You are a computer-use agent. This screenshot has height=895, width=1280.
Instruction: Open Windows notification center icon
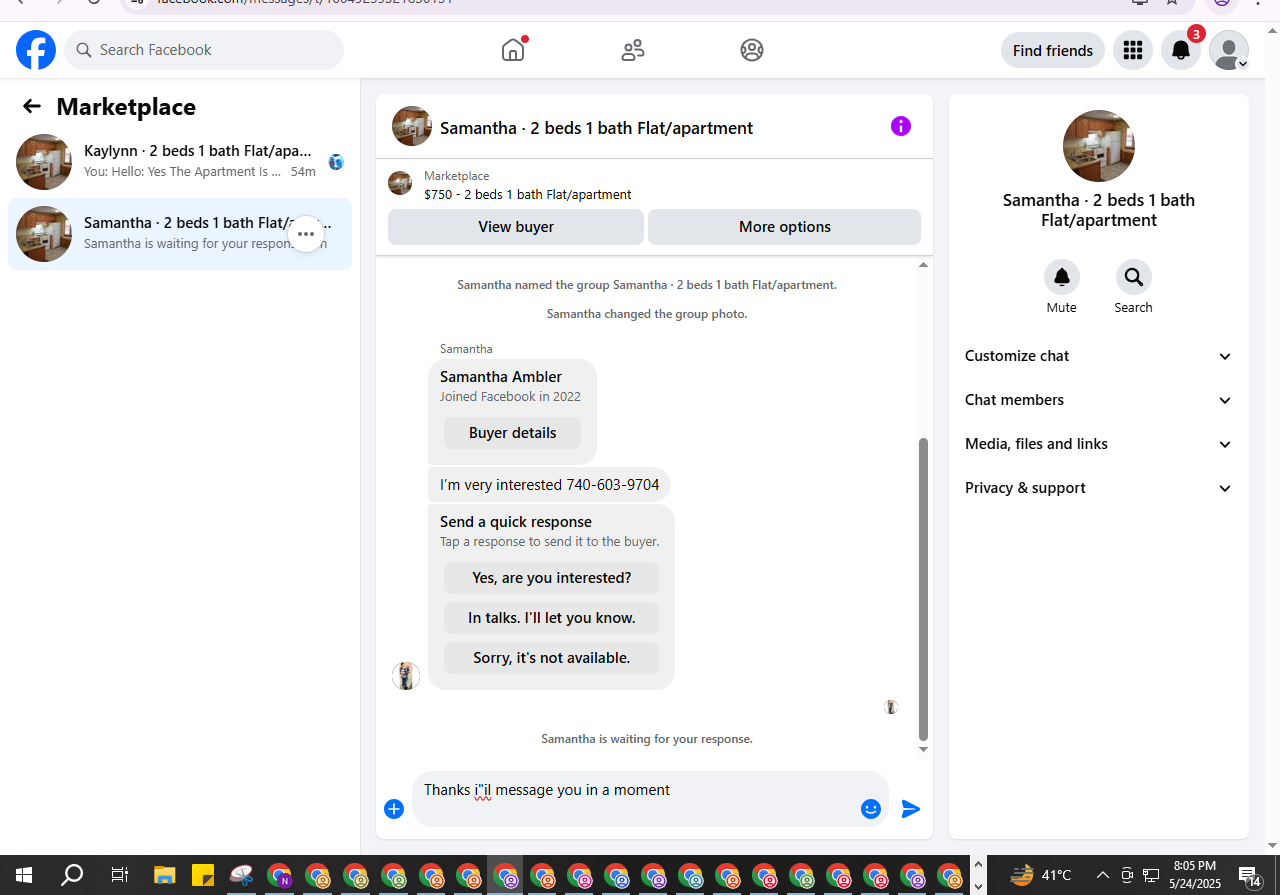click(x=1251, y=876)
